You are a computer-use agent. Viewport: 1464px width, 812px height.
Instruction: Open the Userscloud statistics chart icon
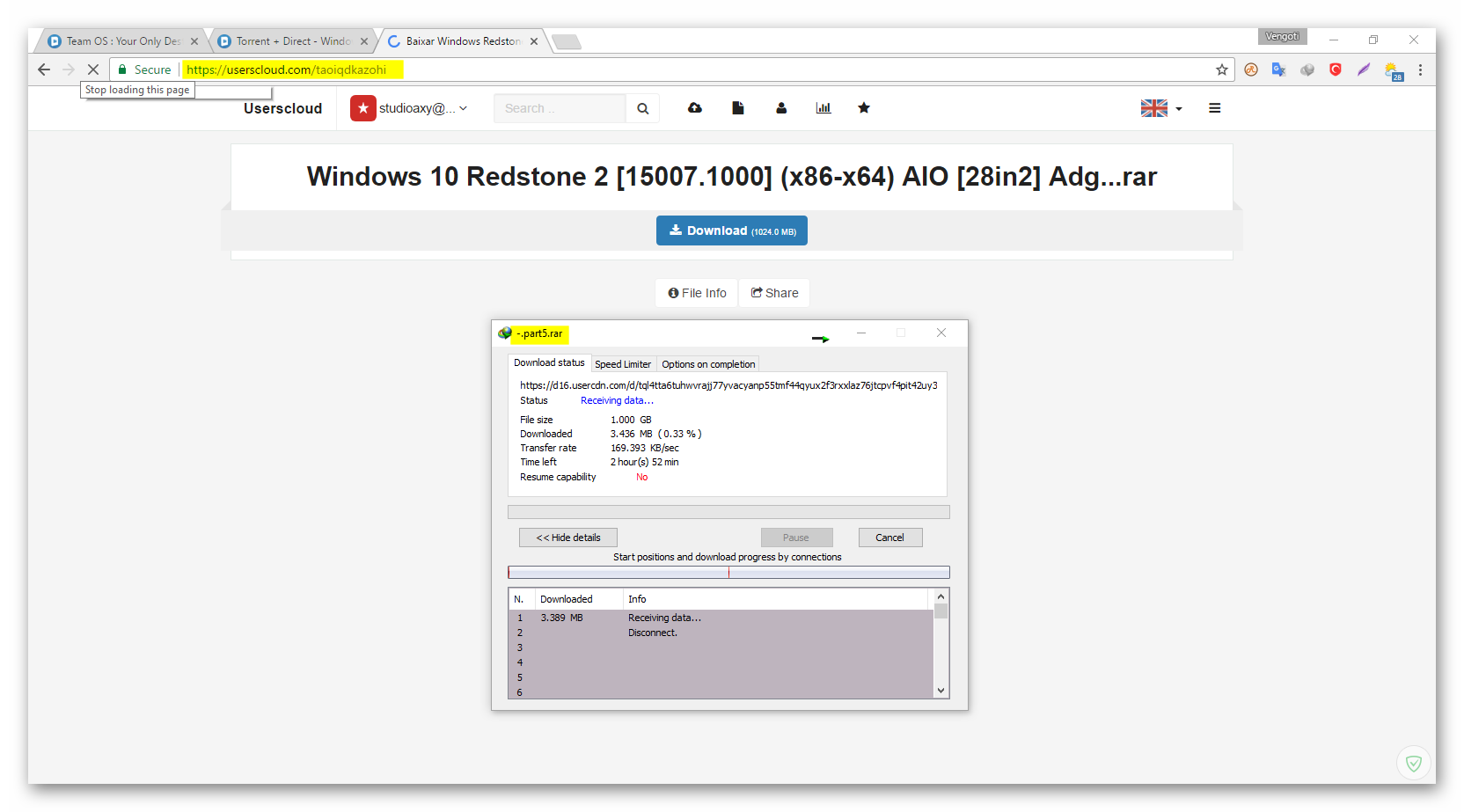(x=823, y=108)
